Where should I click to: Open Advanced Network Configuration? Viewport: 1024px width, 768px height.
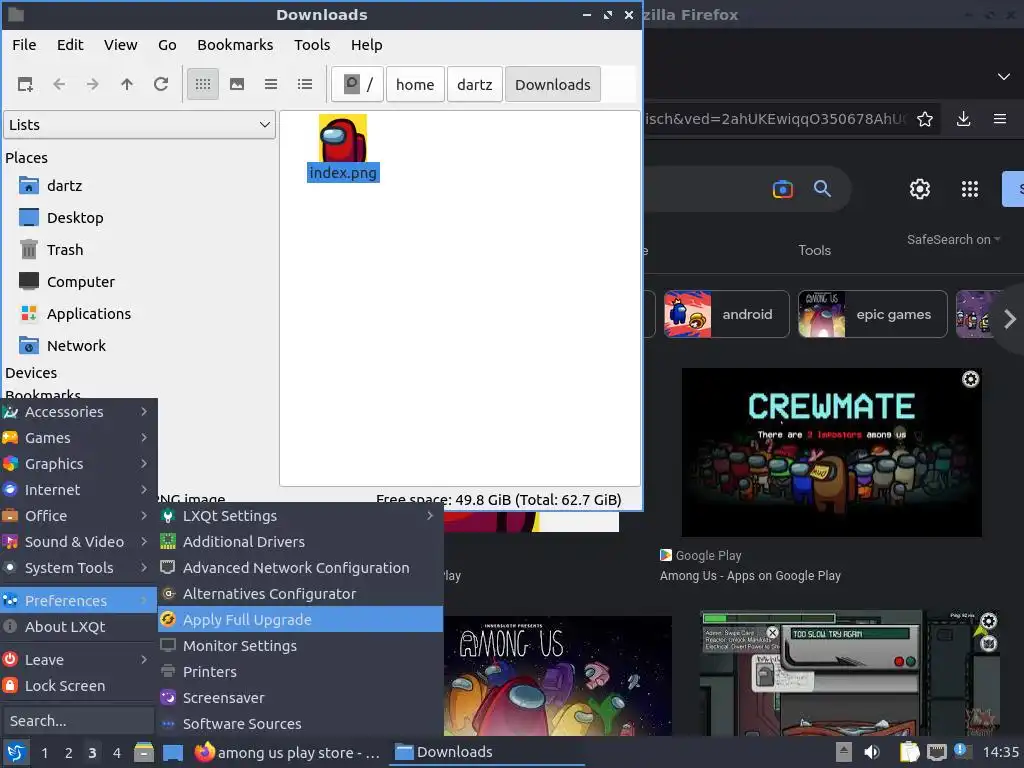click(x=300, y=568)
